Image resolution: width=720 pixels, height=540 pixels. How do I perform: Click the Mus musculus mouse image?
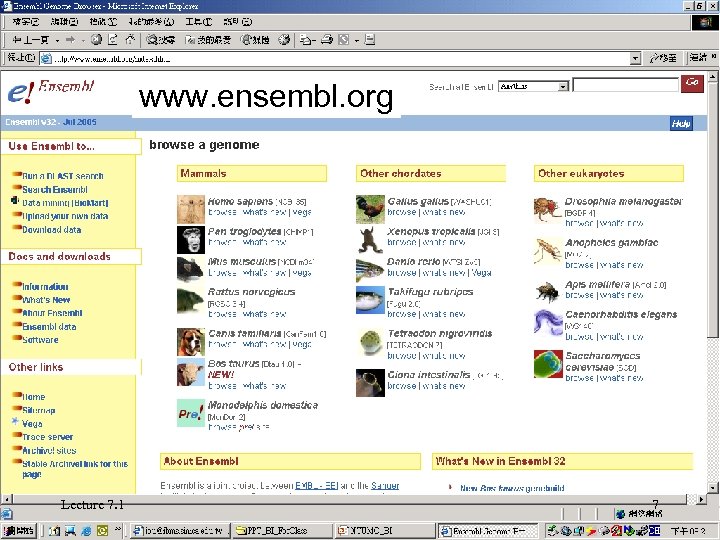(191, 269)
